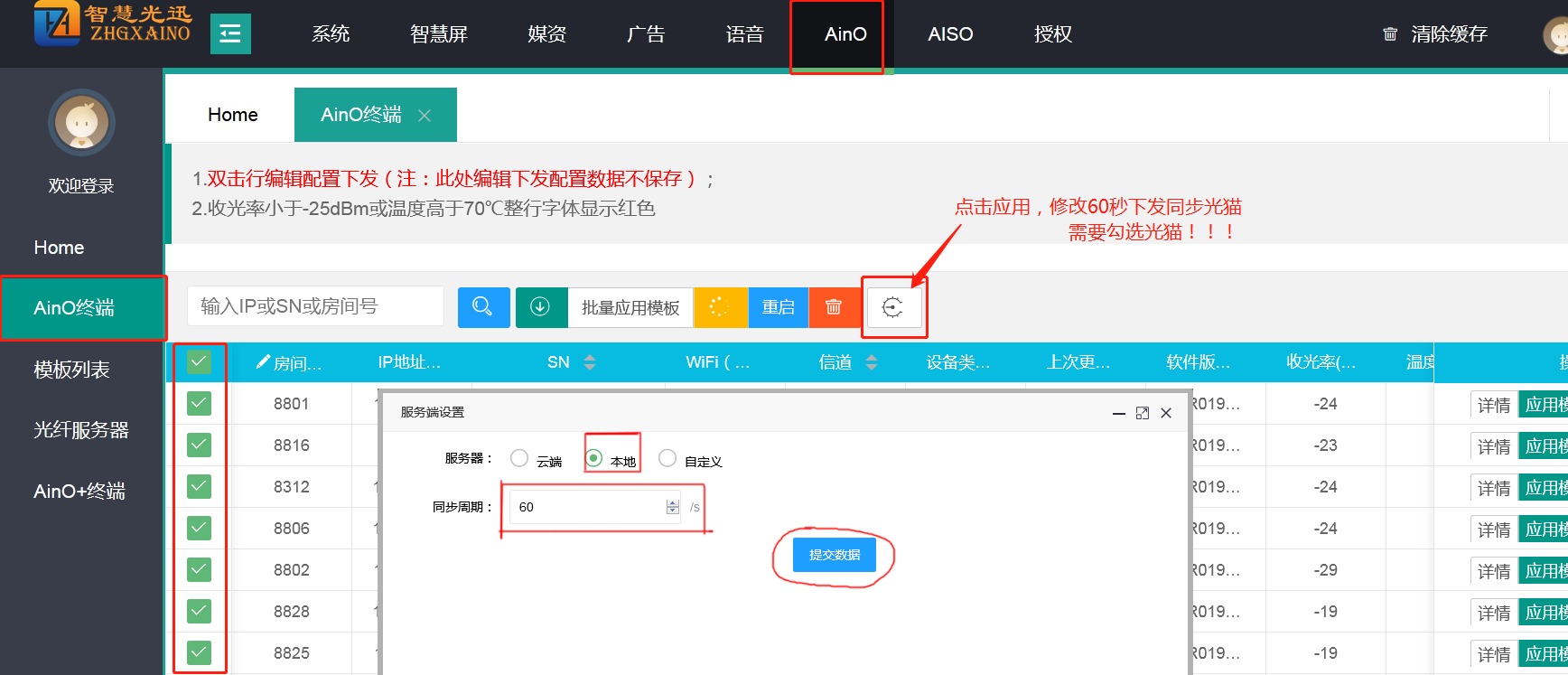This screenshot has width=1568, height=675.
Task: Select the 自定义 server radio button
Action: (667, 458)
